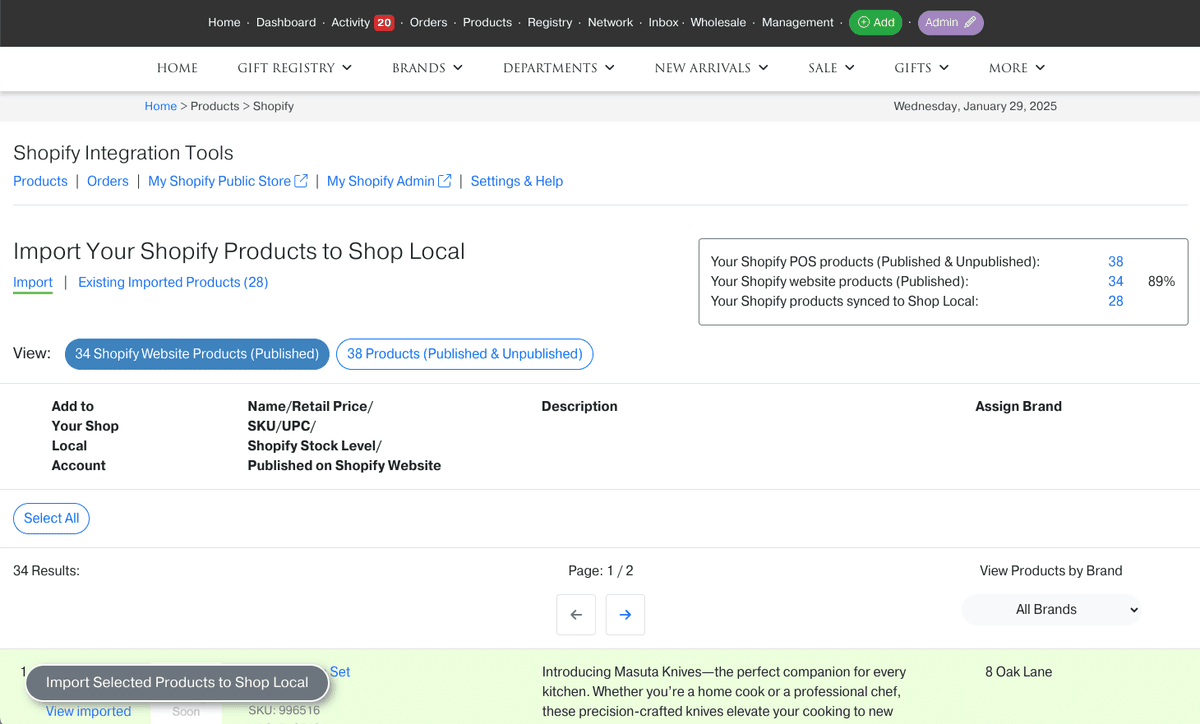
Task: Click the 8 Oak Lane brand text
Action: [x=1019, y=672]
